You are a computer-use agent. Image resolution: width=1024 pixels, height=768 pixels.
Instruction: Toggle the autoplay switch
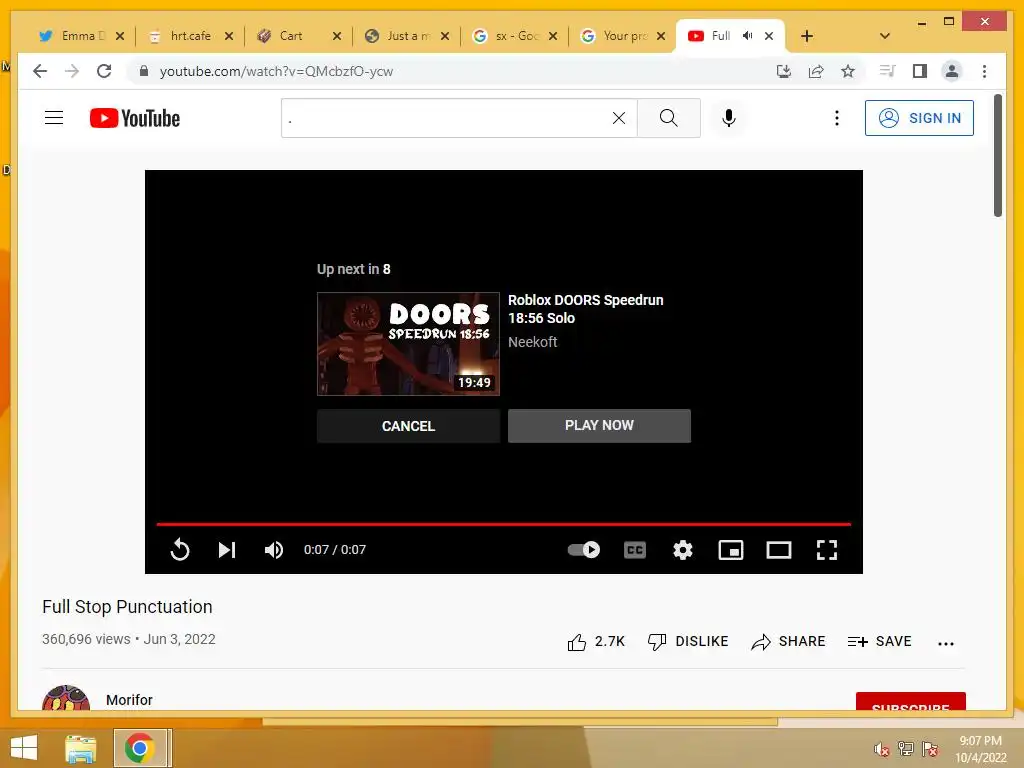(584, 550)
